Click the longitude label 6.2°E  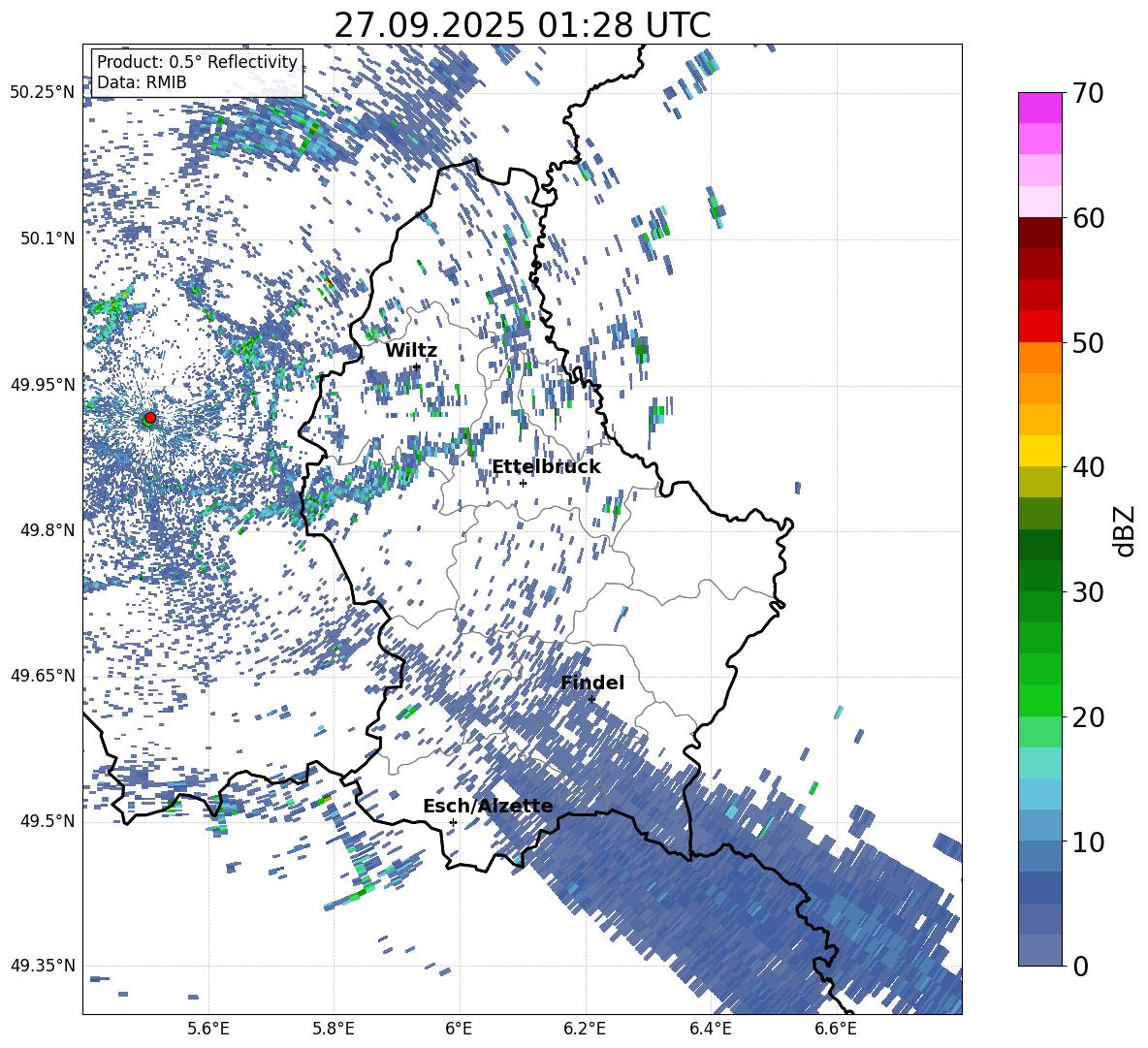[x=585, y=1029]
